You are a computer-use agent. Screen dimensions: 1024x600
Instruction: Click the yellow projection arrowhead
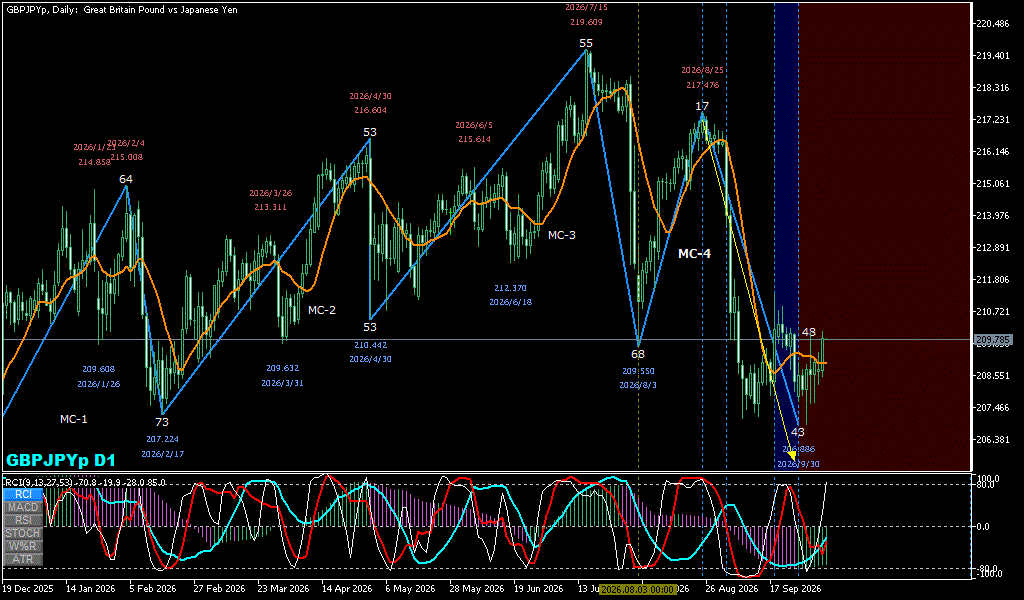point(792,454)
